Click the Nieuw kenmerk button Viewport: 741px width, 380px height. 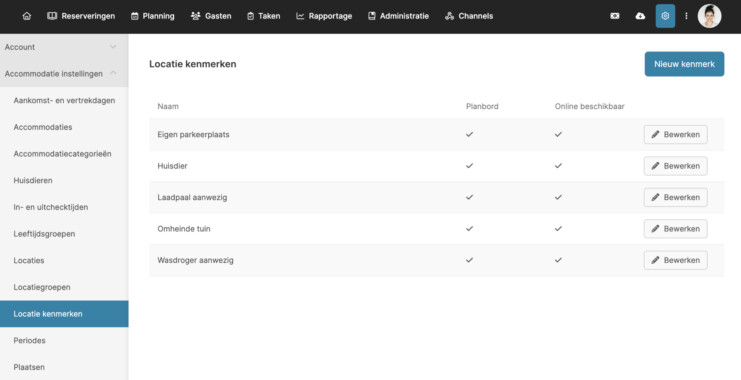[x=684, y=64]
